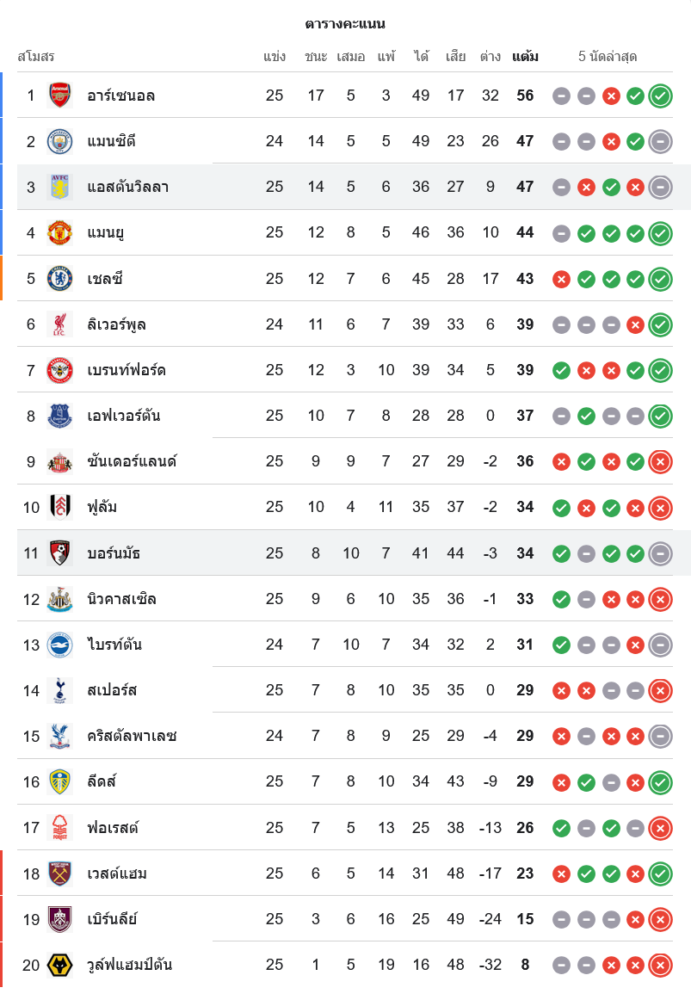Image resolution: width=691 pixels, height=1000 pixels.
Task: Click the Aston Villa crest icon
Action: tap(60, 187)
